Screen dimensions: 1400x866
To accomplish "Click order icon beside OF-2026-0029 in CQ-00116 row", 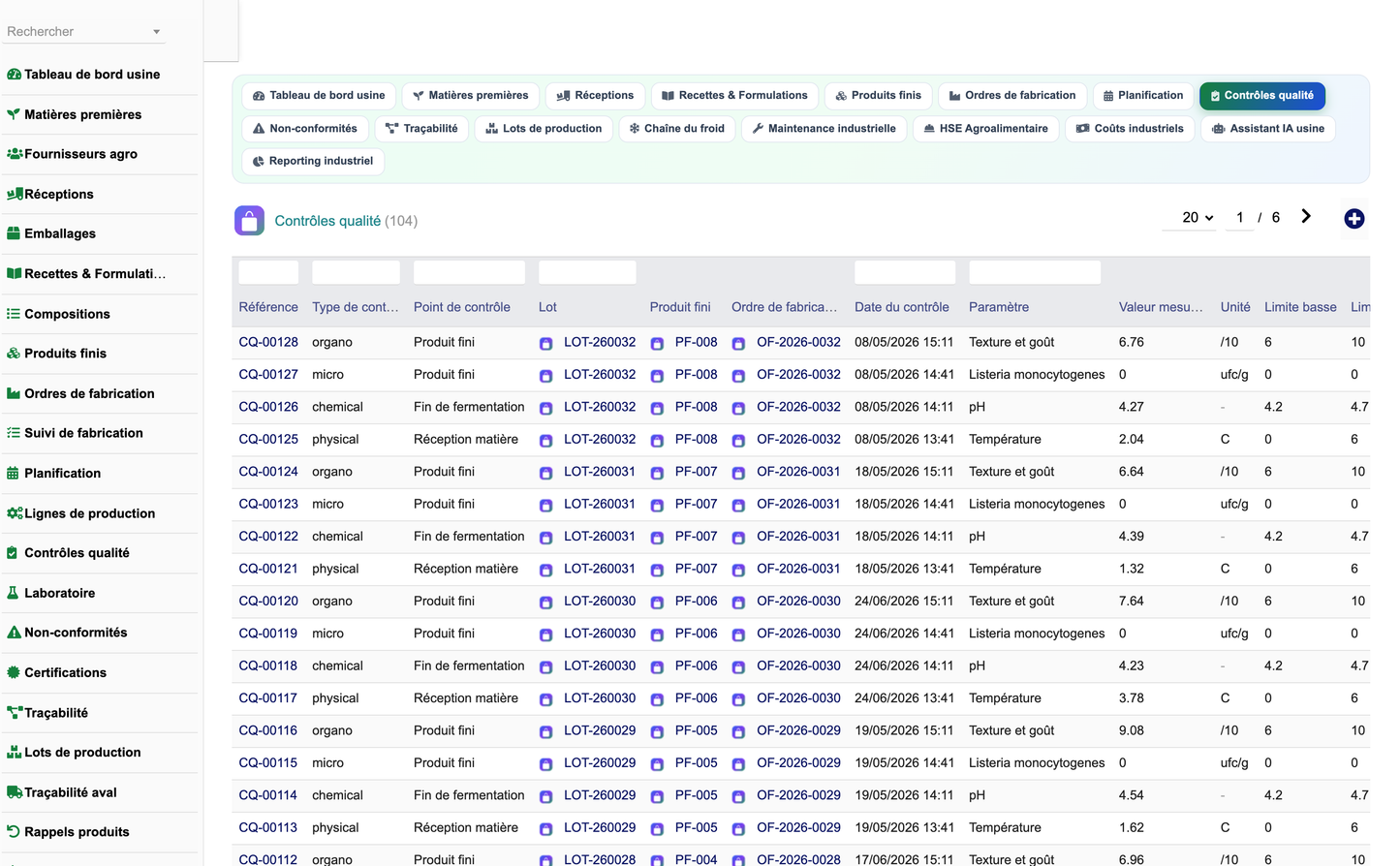I will point(738,732).
